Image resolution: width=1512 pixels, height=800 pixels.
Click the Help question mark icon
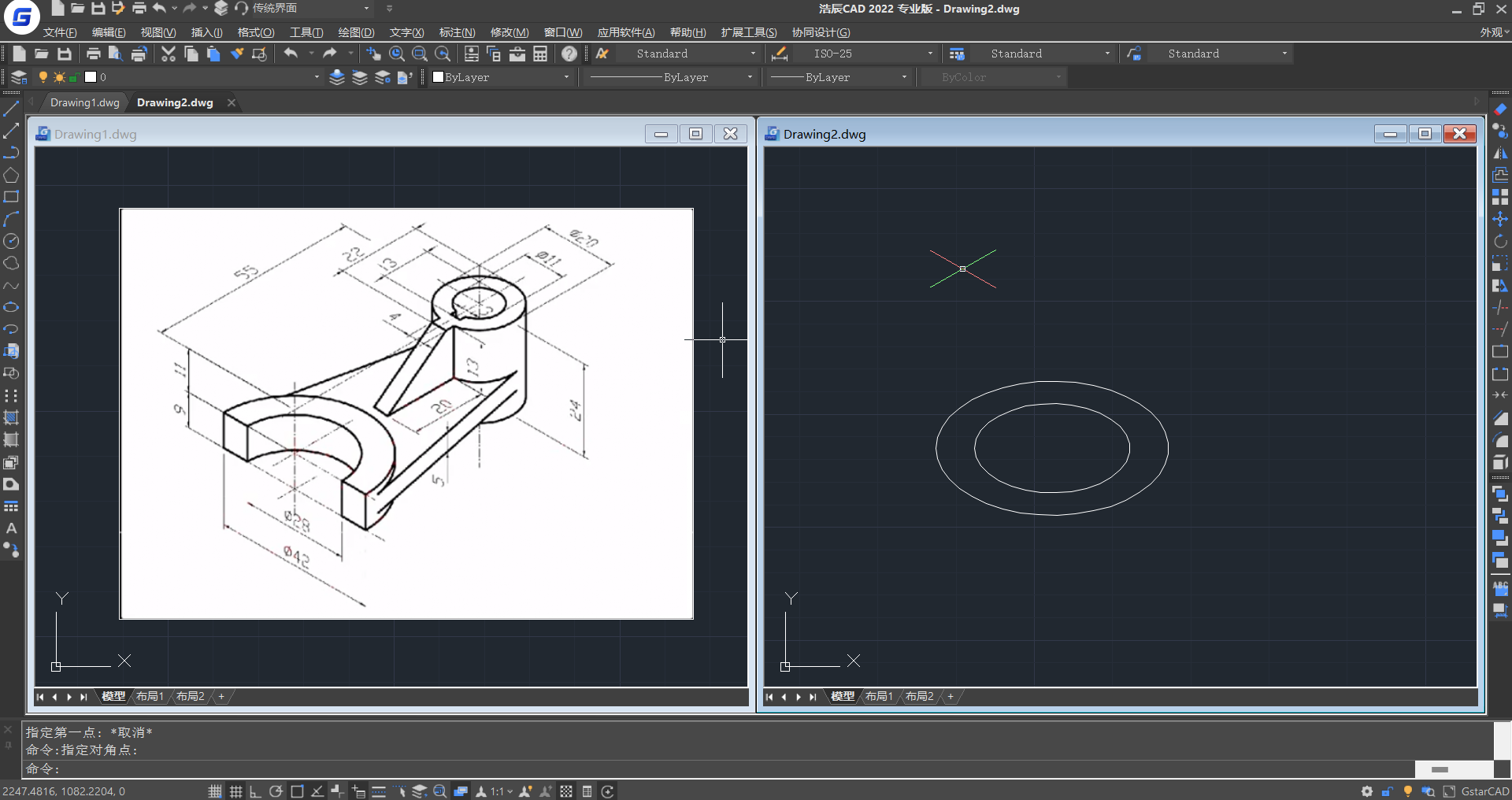pos(569,54)
